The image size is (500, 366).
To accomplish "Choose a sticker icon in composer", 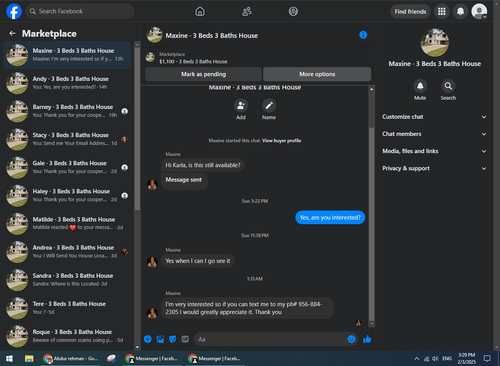I will point(173,339).
